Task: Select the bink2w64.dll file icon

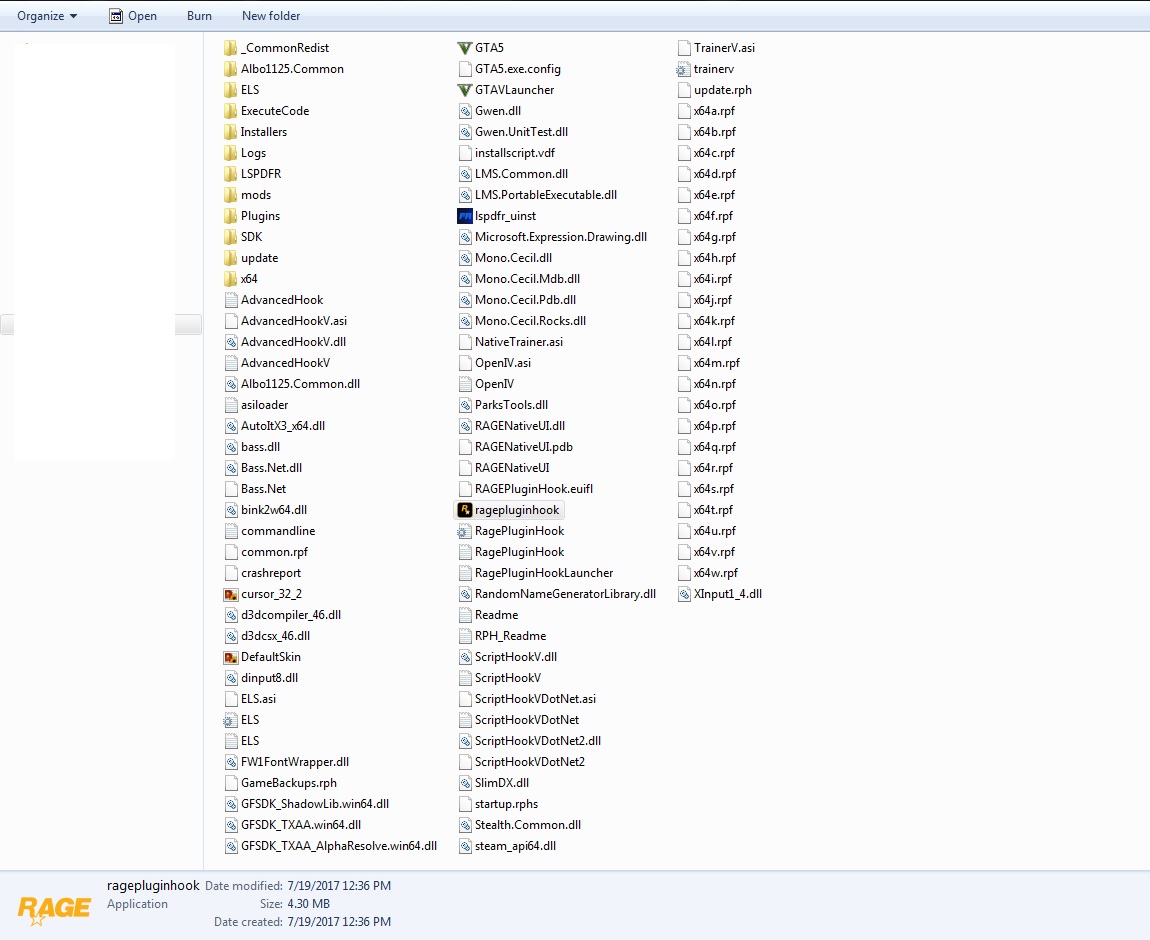Action: [230, 510]
